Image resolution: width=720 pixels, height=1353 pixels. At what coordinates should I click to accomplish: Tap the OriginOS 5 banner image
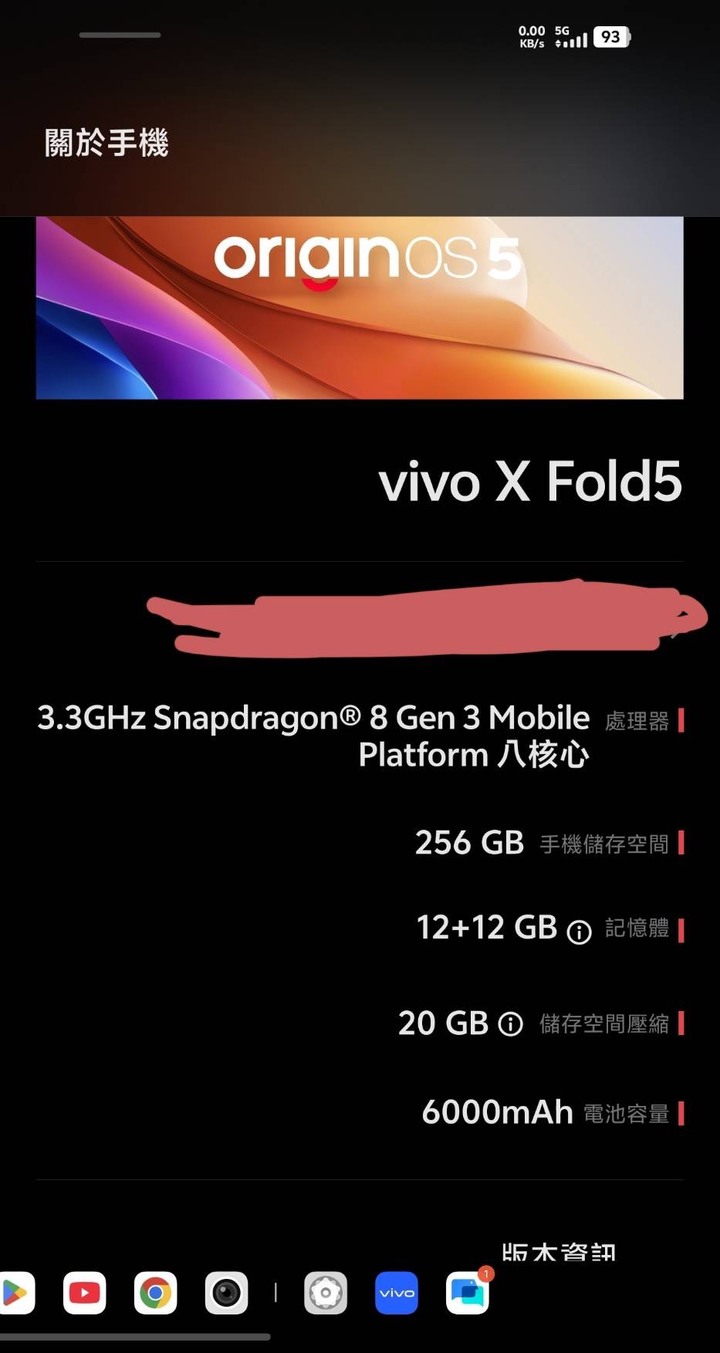pos(360,308)
